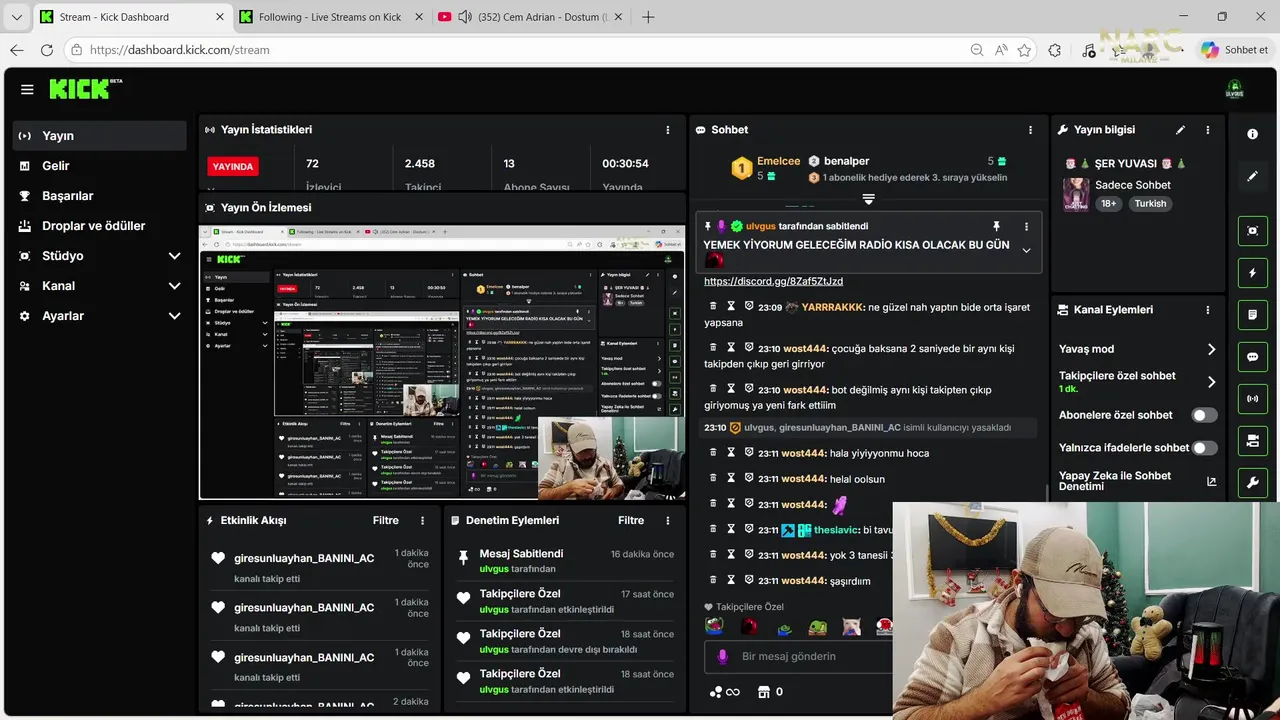Screen dimensions: 1280x720
Task: Click the stream preview thumbnail
Action: [442, 362]
